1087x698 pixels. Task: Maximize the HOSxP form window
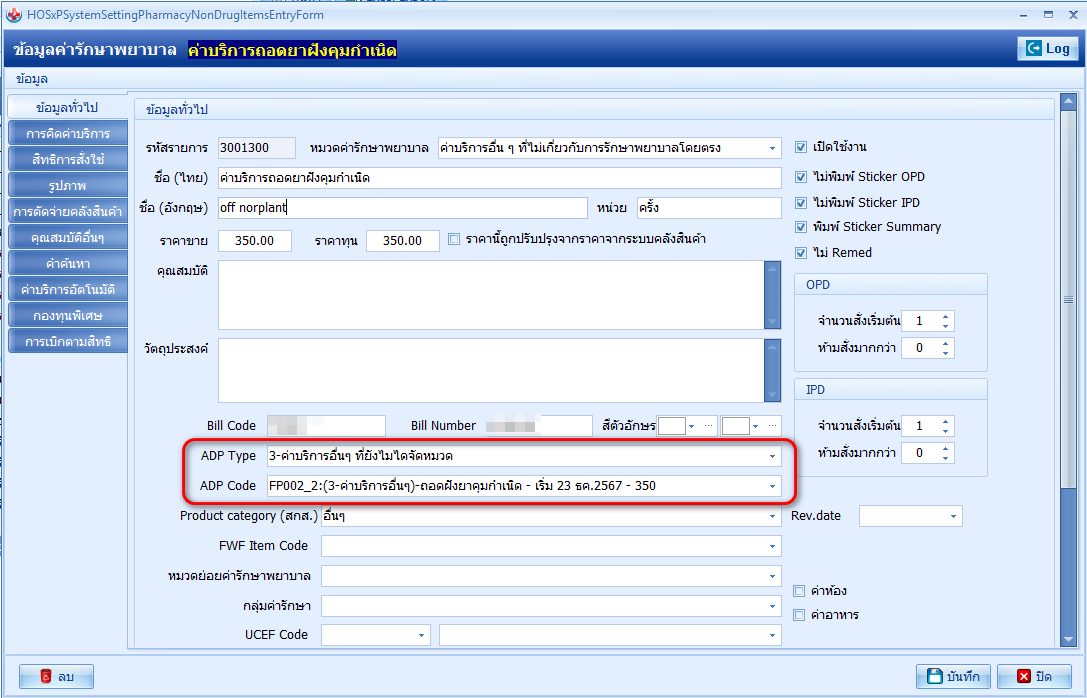(1048, 15)
